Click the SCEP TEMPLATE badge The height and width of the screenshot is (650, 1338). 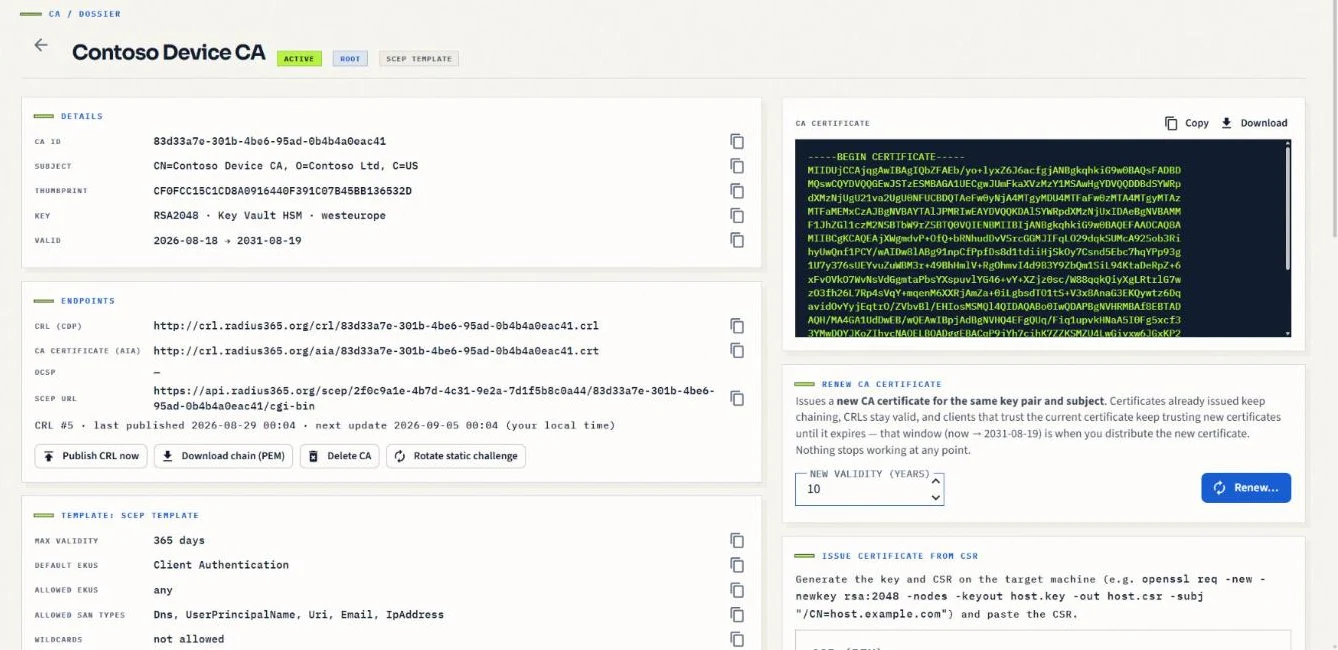coord(419,59)
